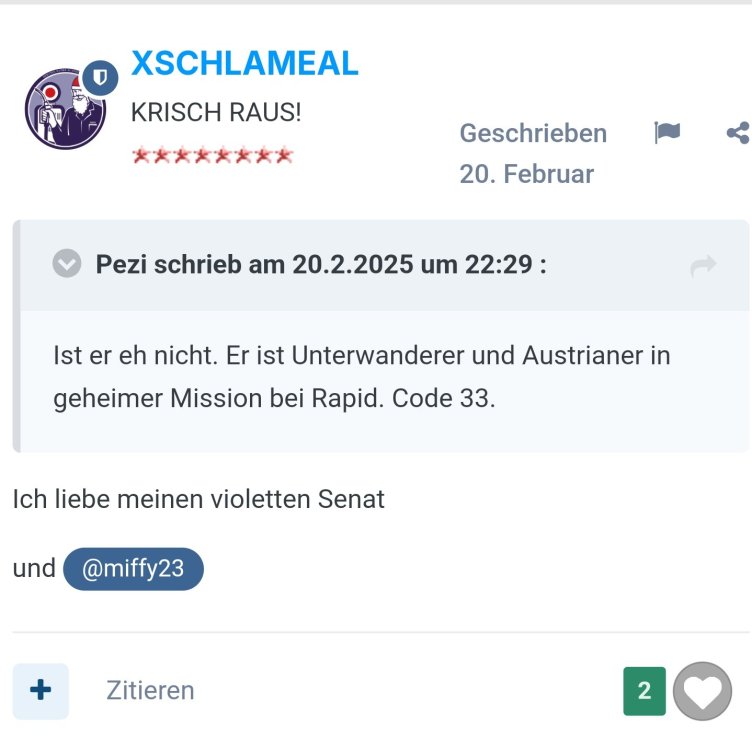Click the @miffy23 mention tag
This screenshot has height=750, width=752.
(x=133, y=569)
